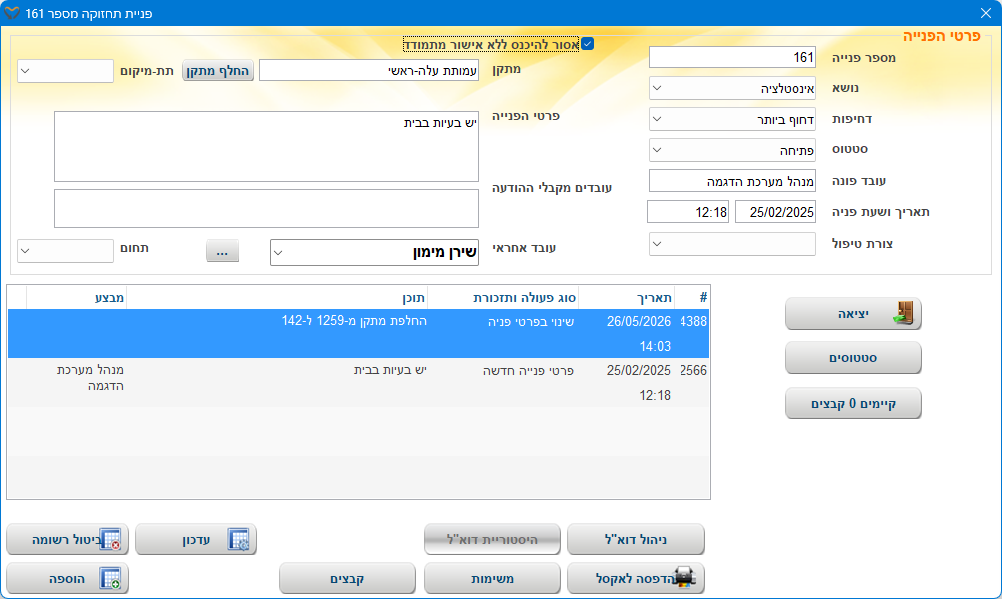The image size is (1002, 599).
Task: Toggle the אסור להיכנס ללא אישור מתמודד checkbox
Action: pos(587,43)
